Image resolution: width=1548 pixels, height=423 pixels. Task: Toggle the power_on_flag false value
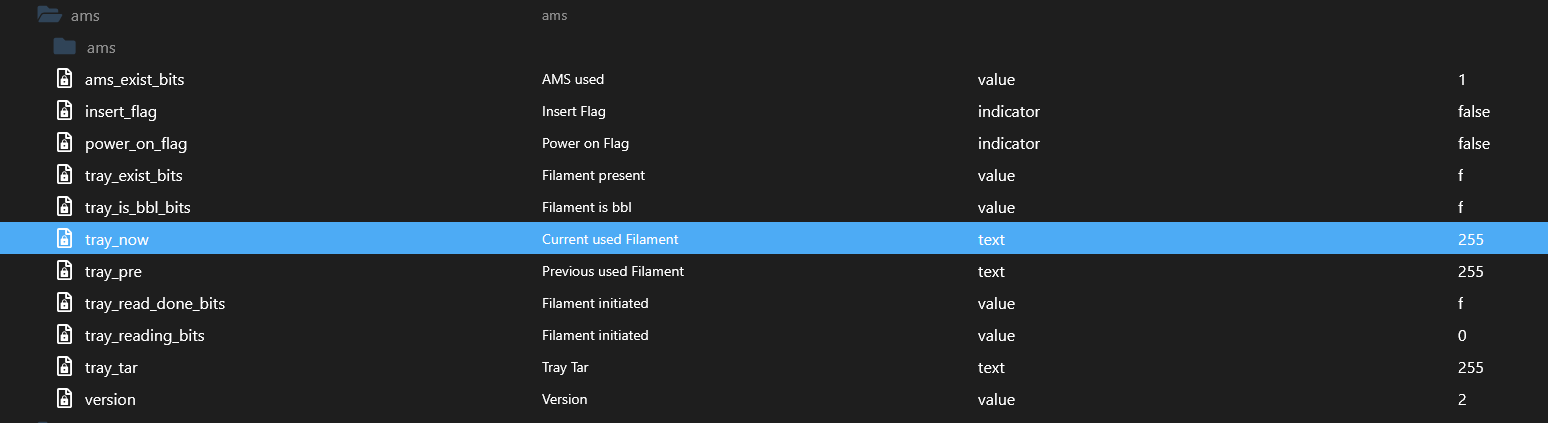tap(1473, 143)
